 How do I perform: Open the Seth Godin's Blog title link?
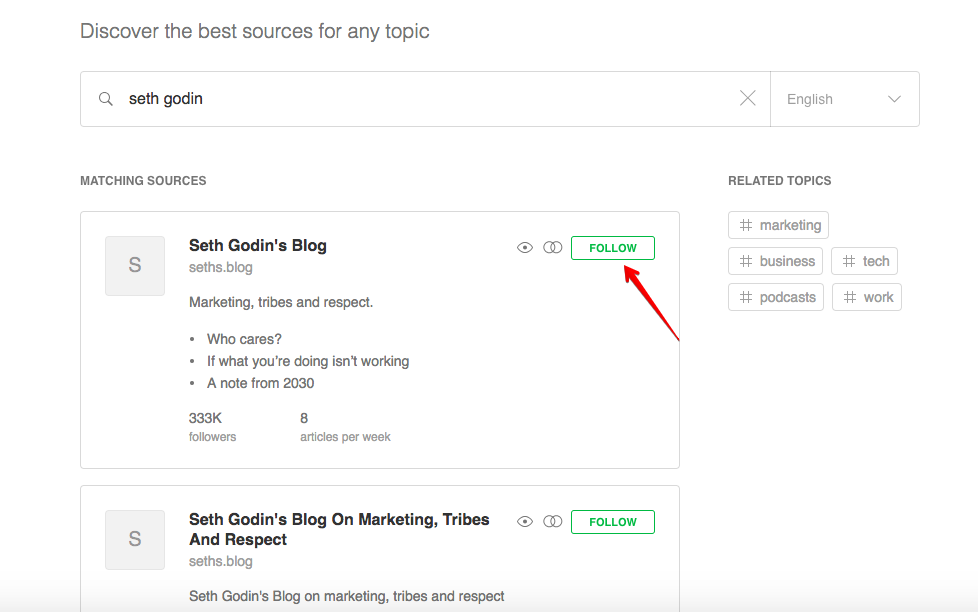point(258,245)
